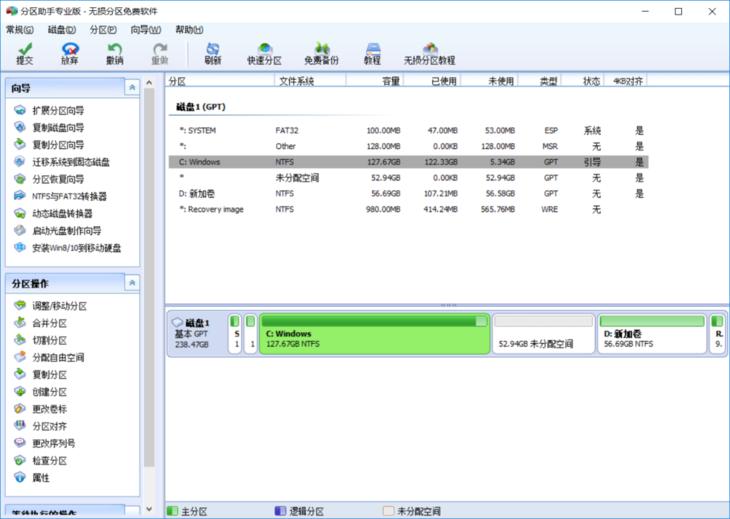This screenshot has height=519, width=730.
Task: Open 安装Win8/10到移动硬盘 wizard
Action: point(68,248)
